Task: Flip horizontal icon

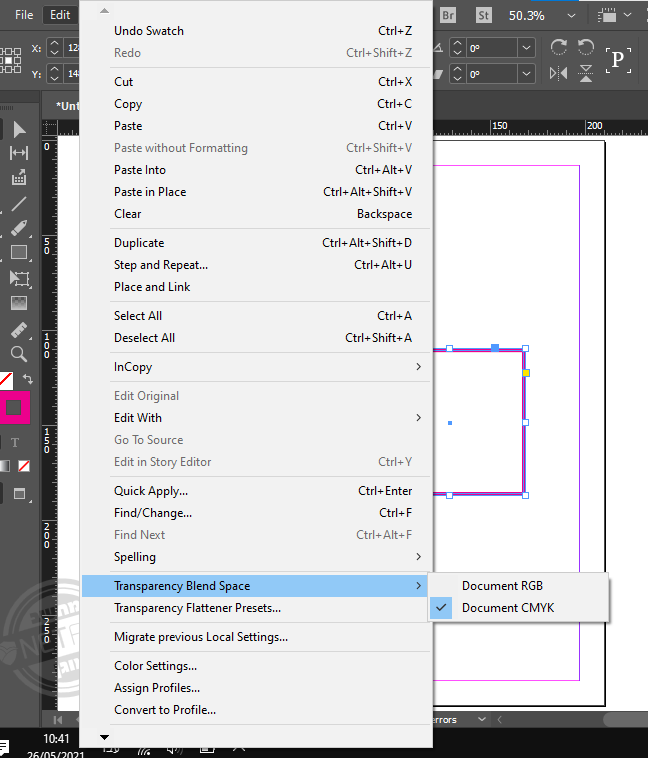Action: [559, 73]
